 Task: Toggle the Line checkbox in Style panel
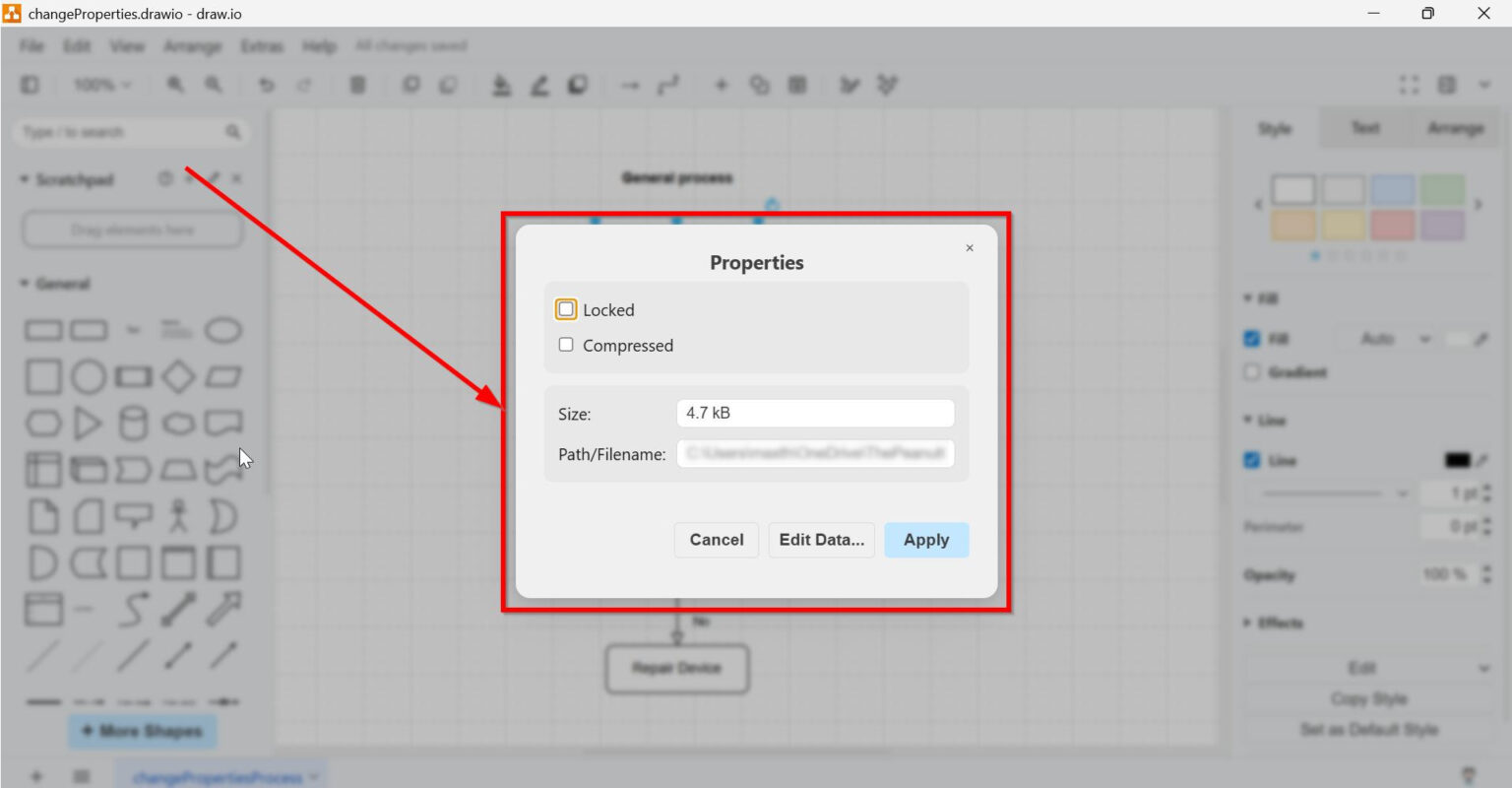point(1252,460)
